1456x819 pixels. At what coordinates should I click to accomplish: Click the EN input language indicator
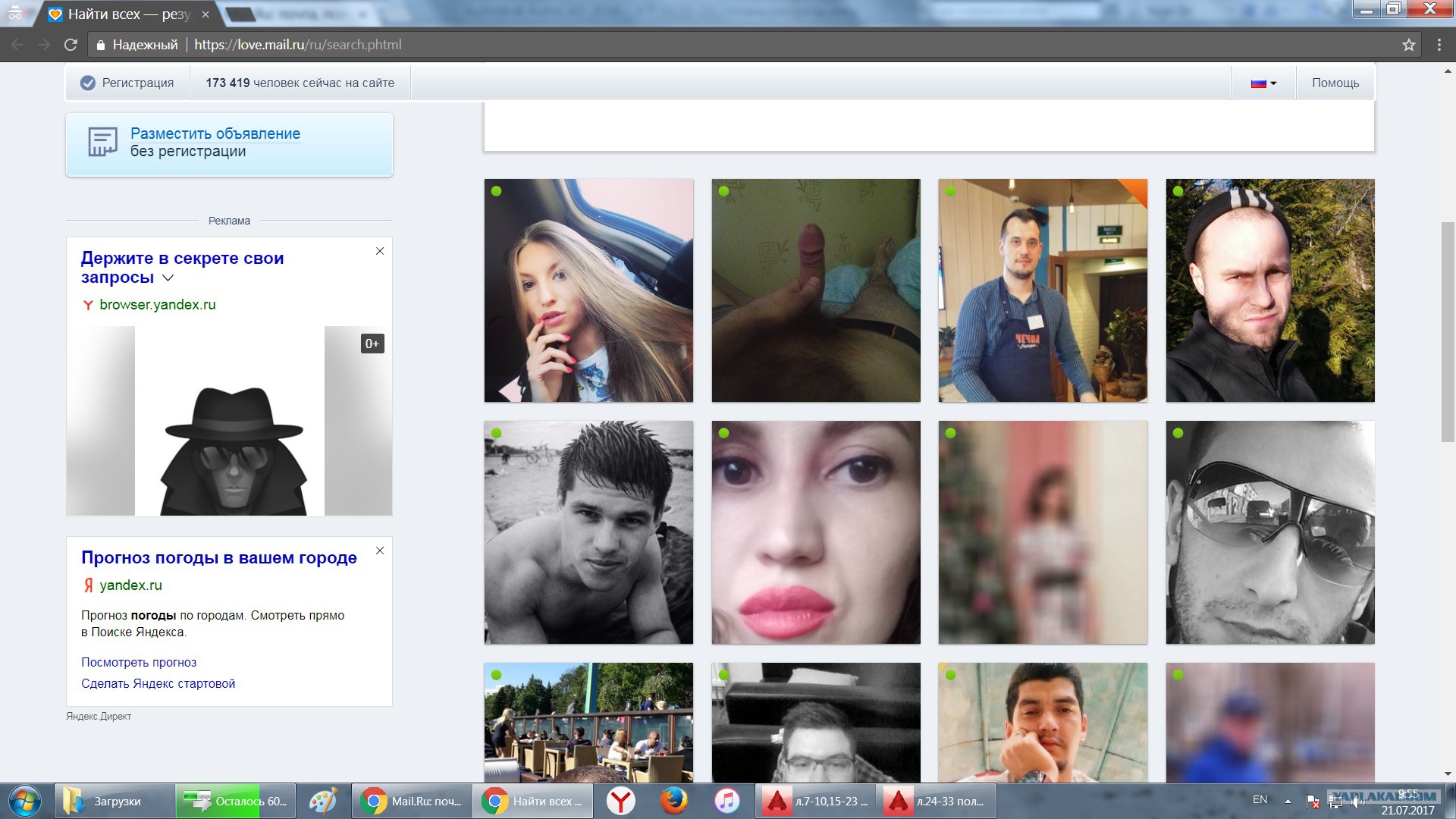[1260, 800]
